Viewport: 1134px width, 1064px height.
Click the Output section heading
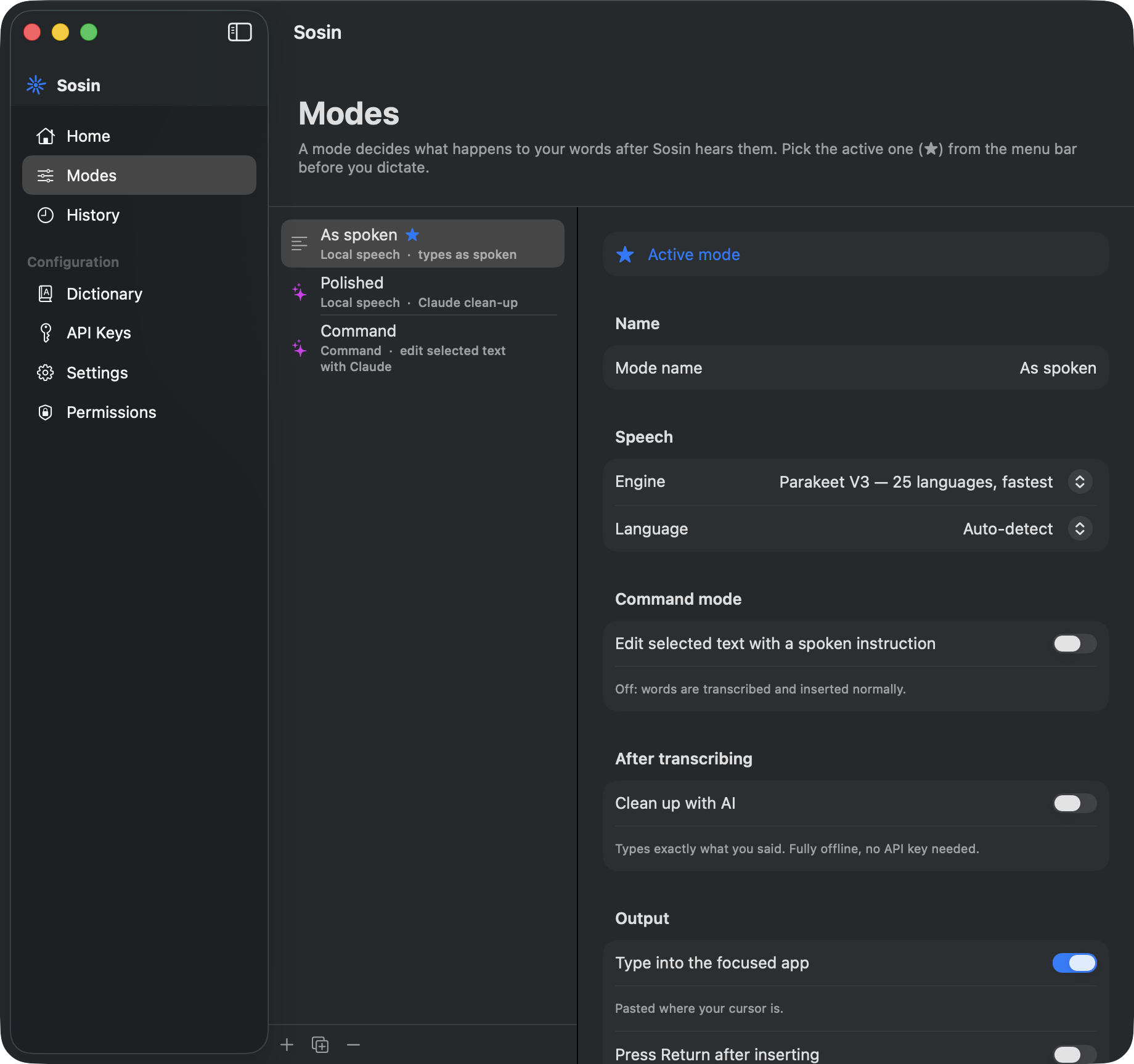tap(642, 919)
